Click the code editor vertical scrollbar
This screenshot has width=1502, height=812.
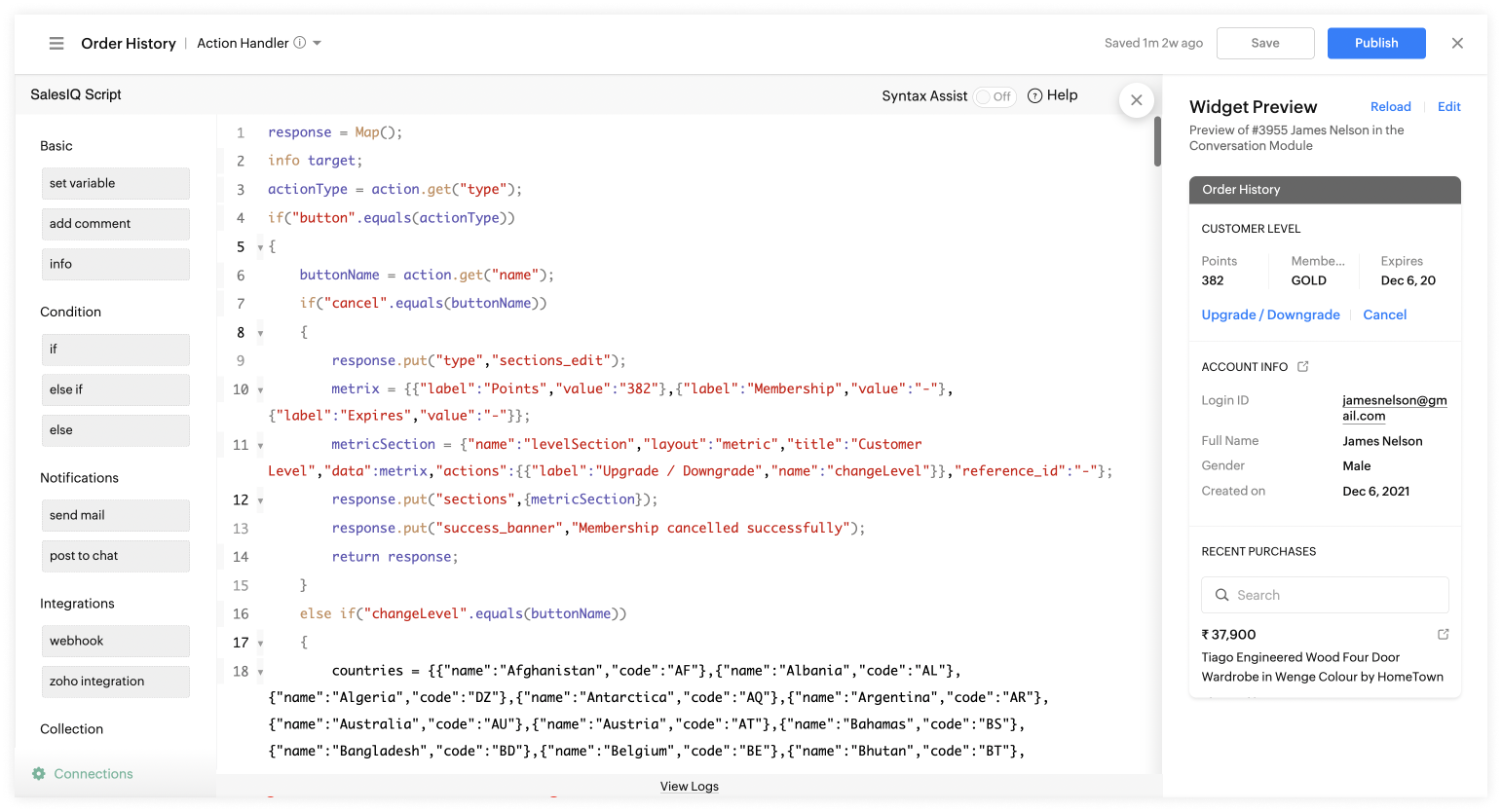(1157, 141)
